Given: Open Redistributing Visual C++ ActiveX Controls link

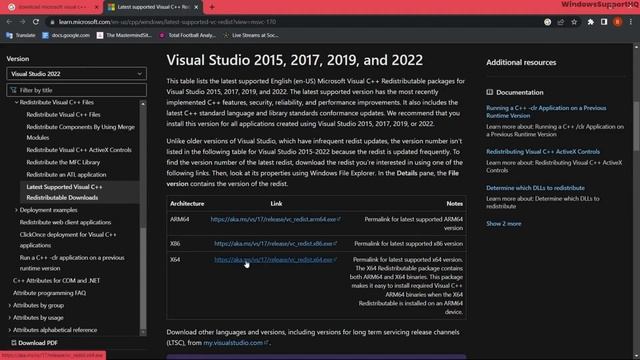Looking at the screenshot, I should [x=543, y=151].
